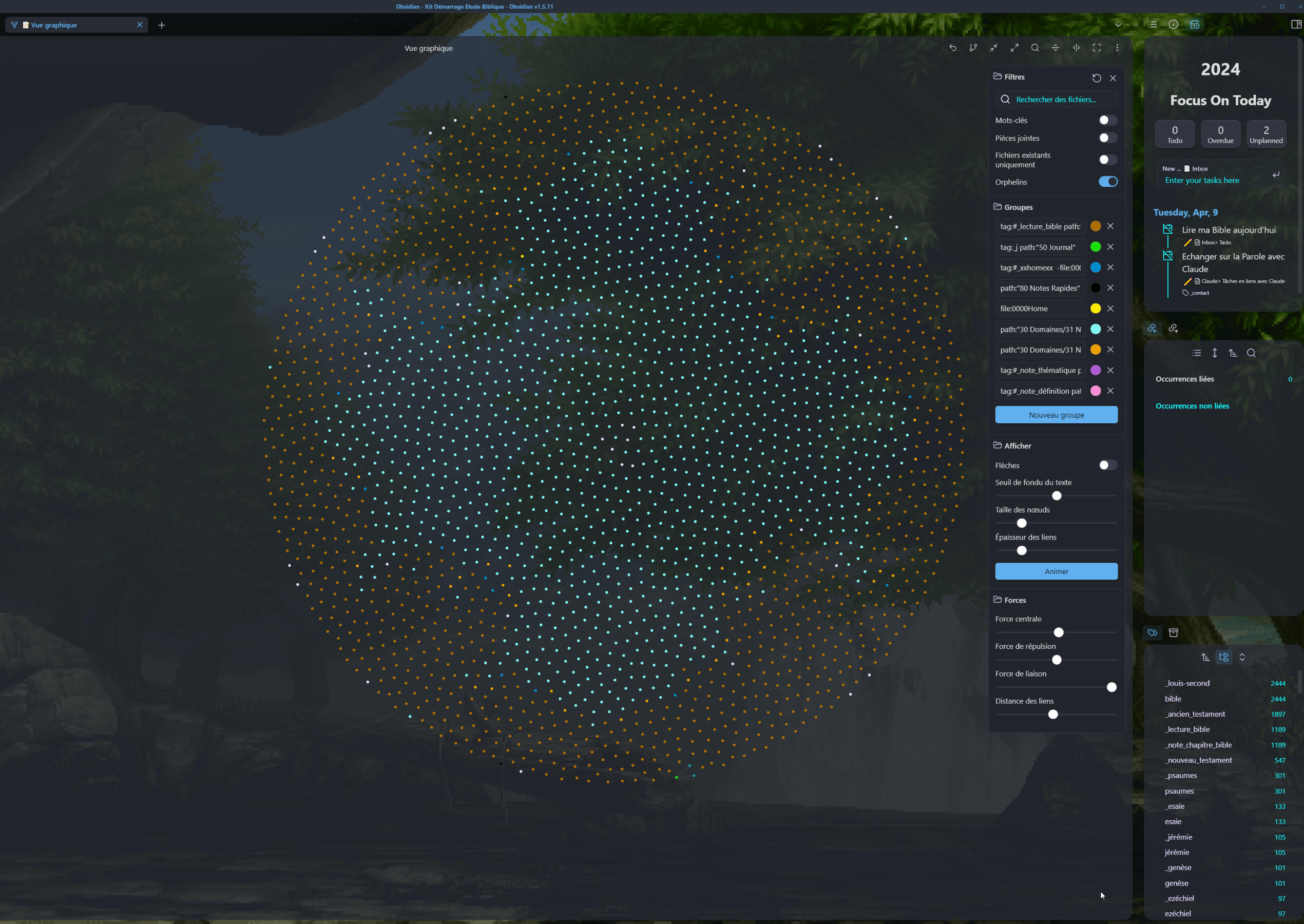Click the Animer button
The height and width of the screenshot is (924, 1304).
click(x=1056, y=571)
